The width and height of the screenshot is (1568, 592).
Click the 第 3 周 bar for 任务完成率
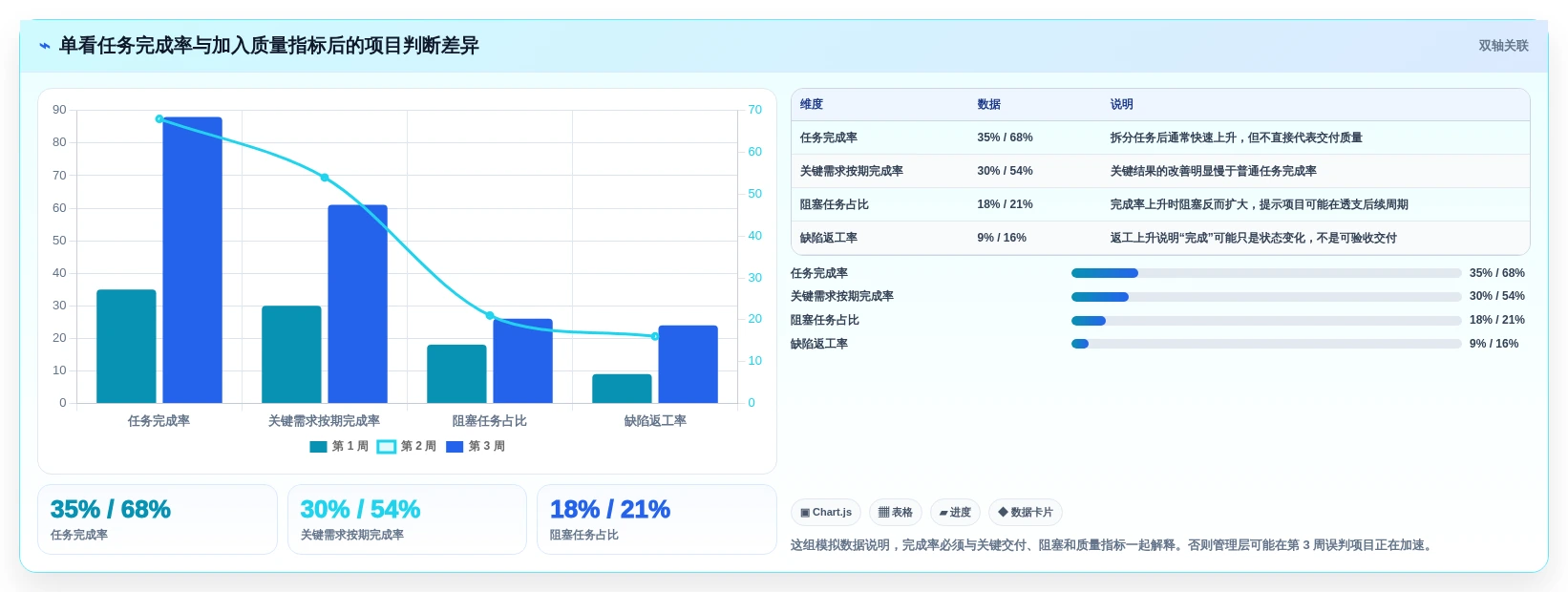(192, 260)
